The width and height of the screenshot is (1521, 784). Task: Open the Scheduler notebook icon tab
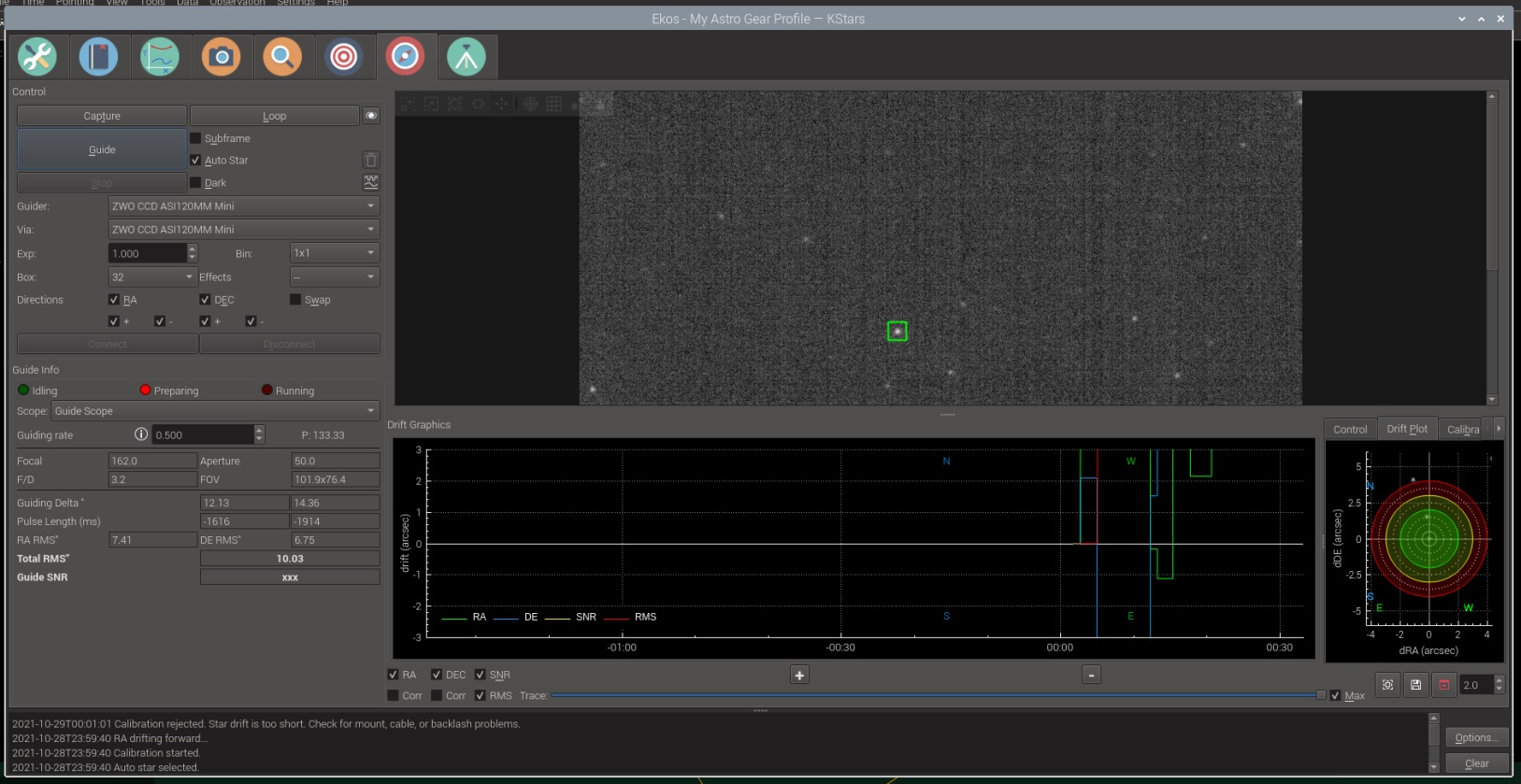99,57
